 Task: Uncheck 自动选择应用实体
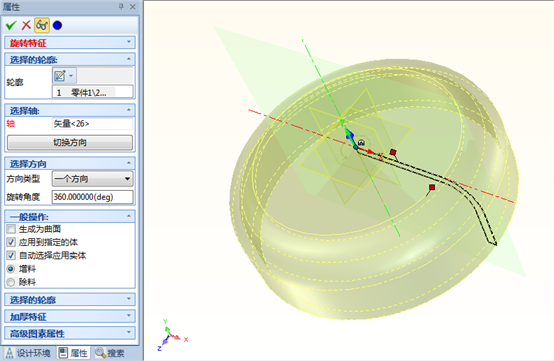(x=11, y=255)
